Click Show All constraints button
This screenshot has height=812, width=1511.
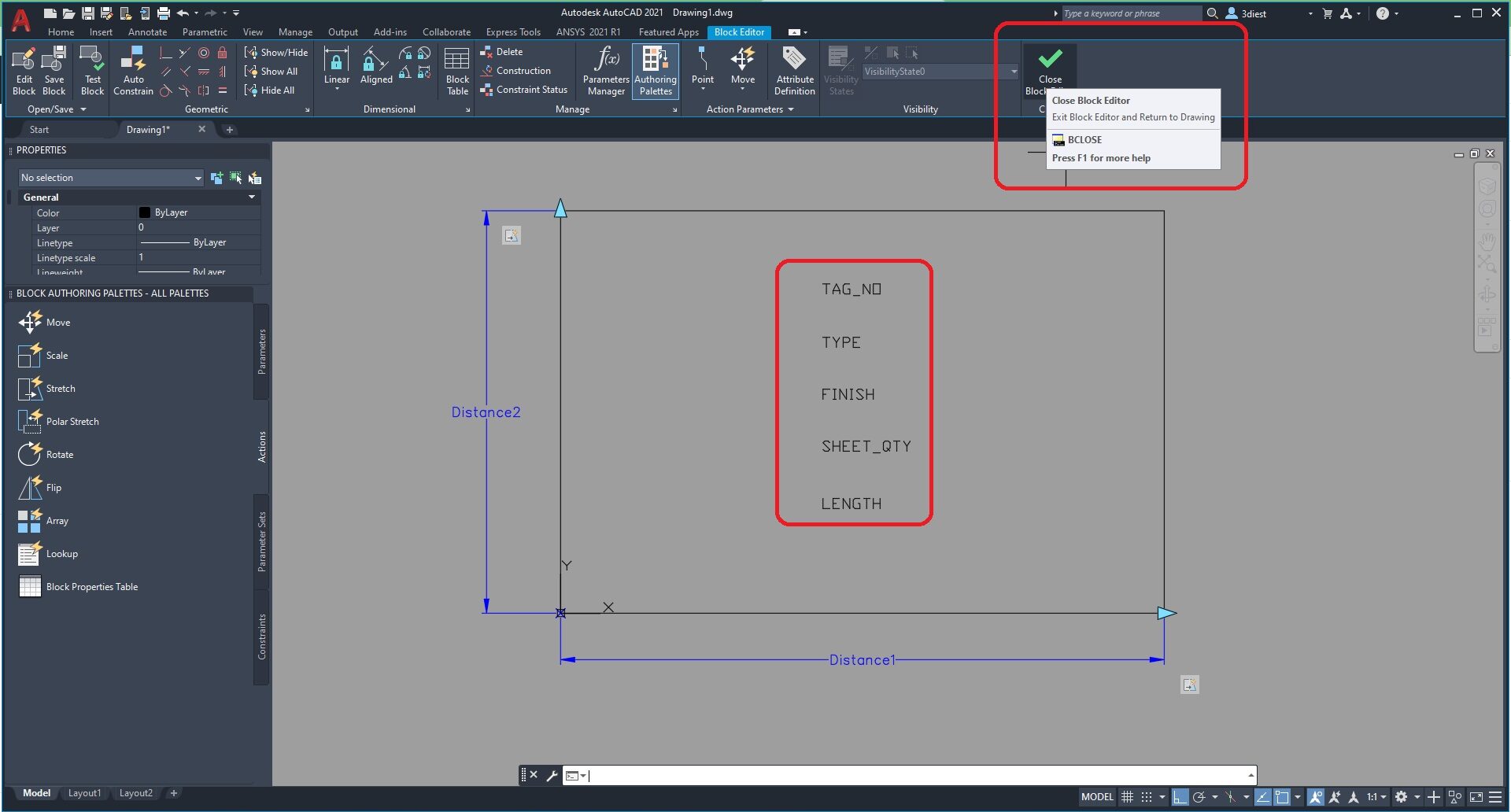coord(272,72)
